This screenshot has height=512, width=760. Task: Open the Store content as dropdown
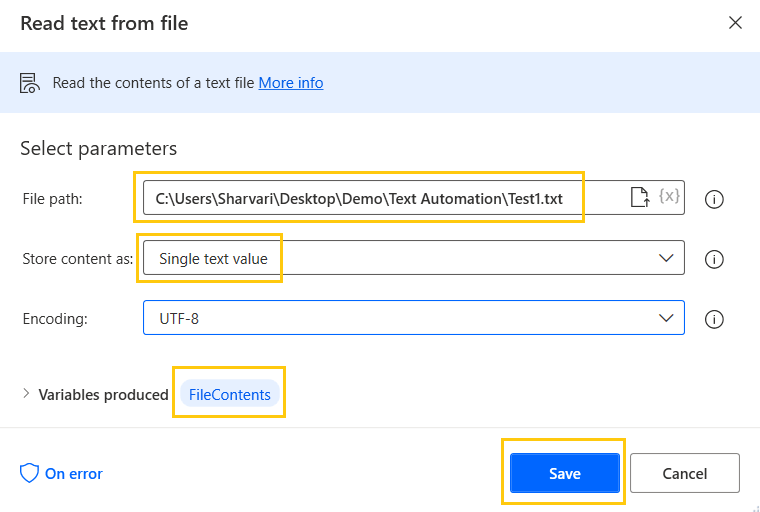click(413, 258)
